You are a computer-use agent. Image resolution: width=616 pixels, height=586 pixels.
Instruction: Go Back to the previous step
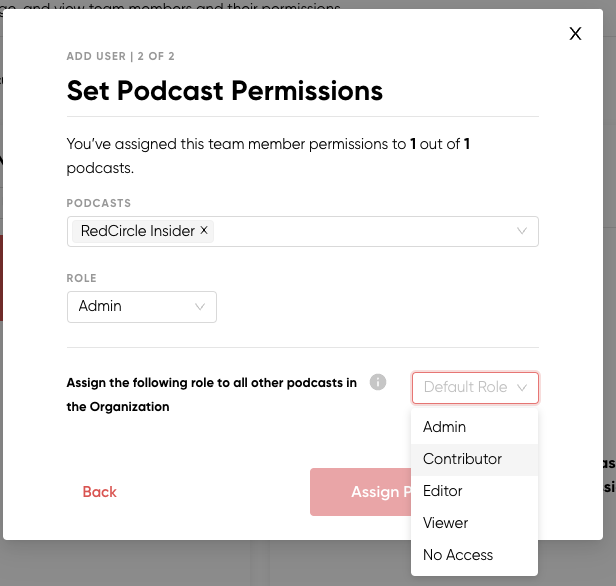click(99, 492)
